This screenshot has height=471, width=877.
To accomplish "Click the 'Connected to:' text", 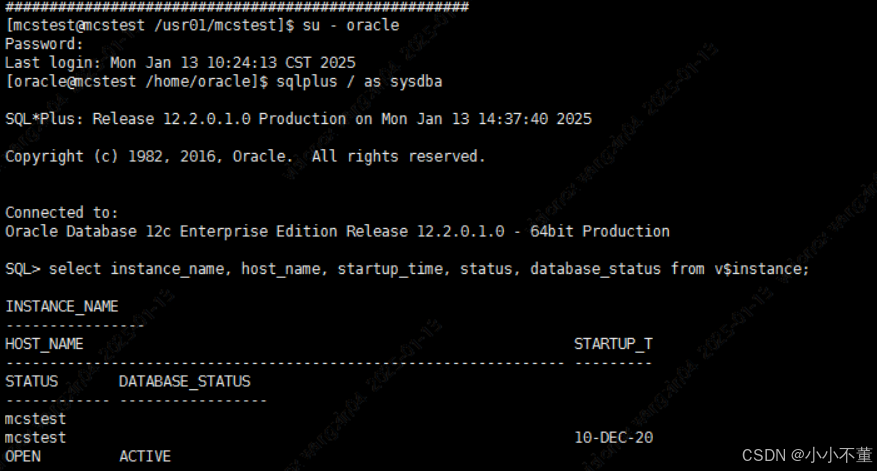I will click(62, 213).
